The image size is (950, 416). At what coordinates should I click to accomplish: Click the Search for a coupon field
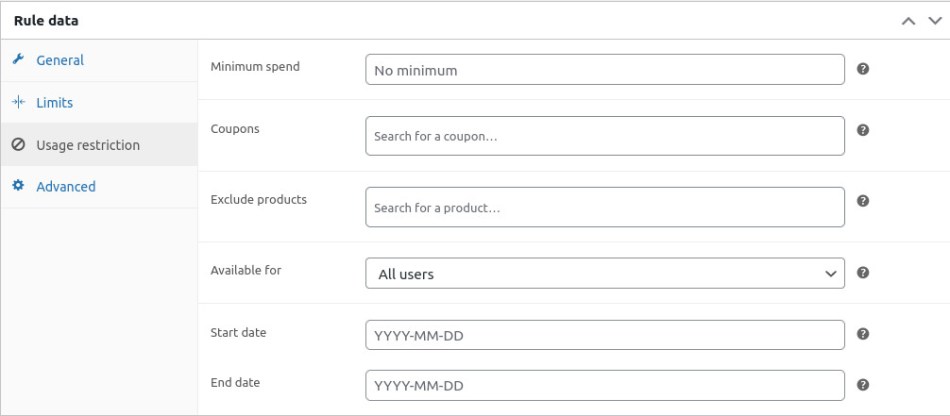[604, 136]
